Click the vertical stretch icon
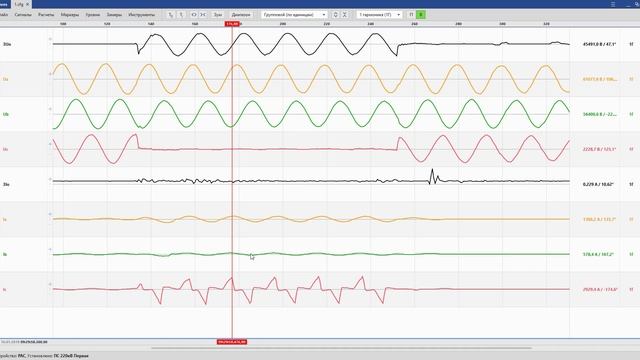The image size is (640, 360). coord(336,15)
